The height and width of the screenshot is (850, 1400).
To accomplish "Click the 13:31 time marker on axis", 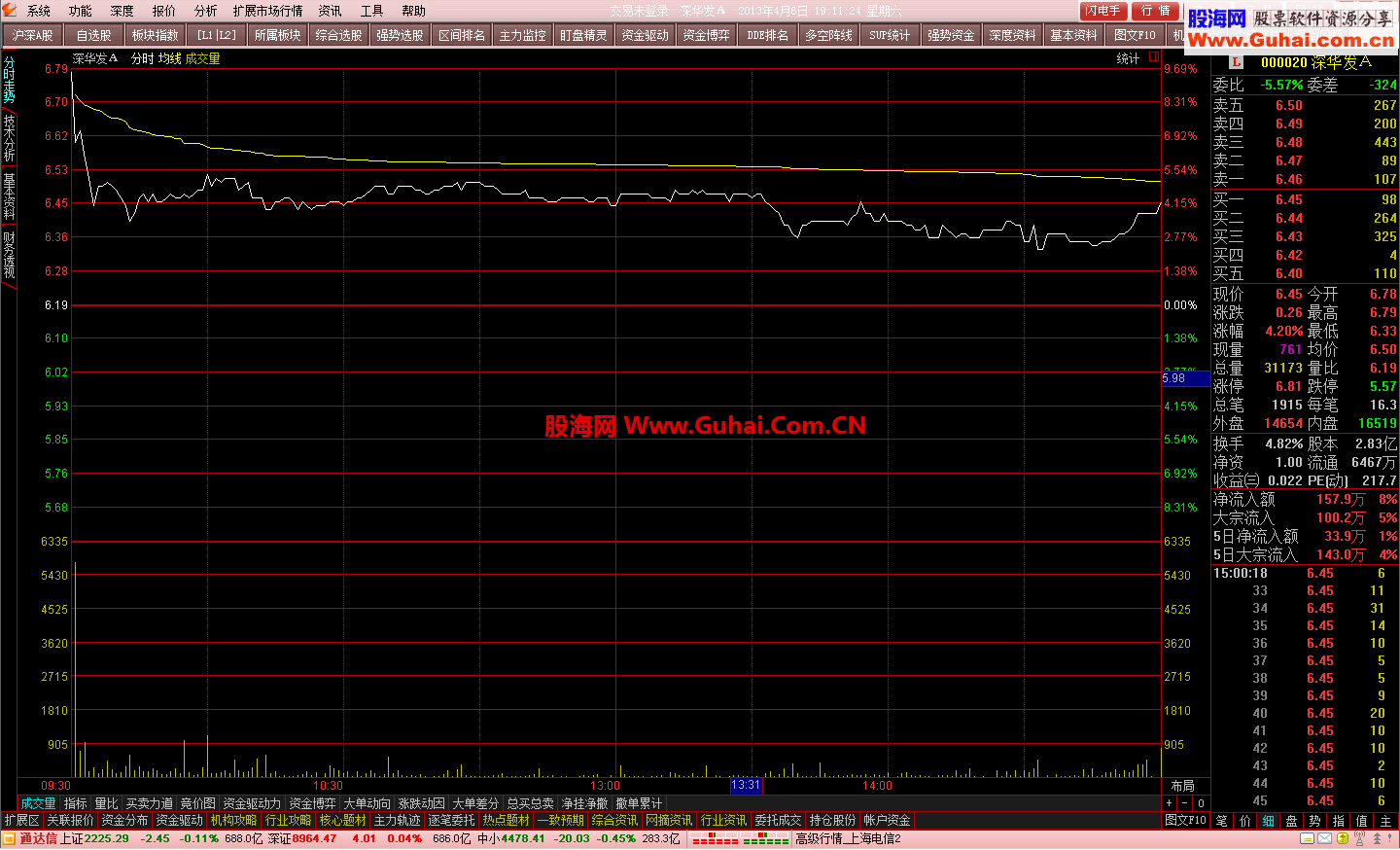I will (x=746, y=785).
